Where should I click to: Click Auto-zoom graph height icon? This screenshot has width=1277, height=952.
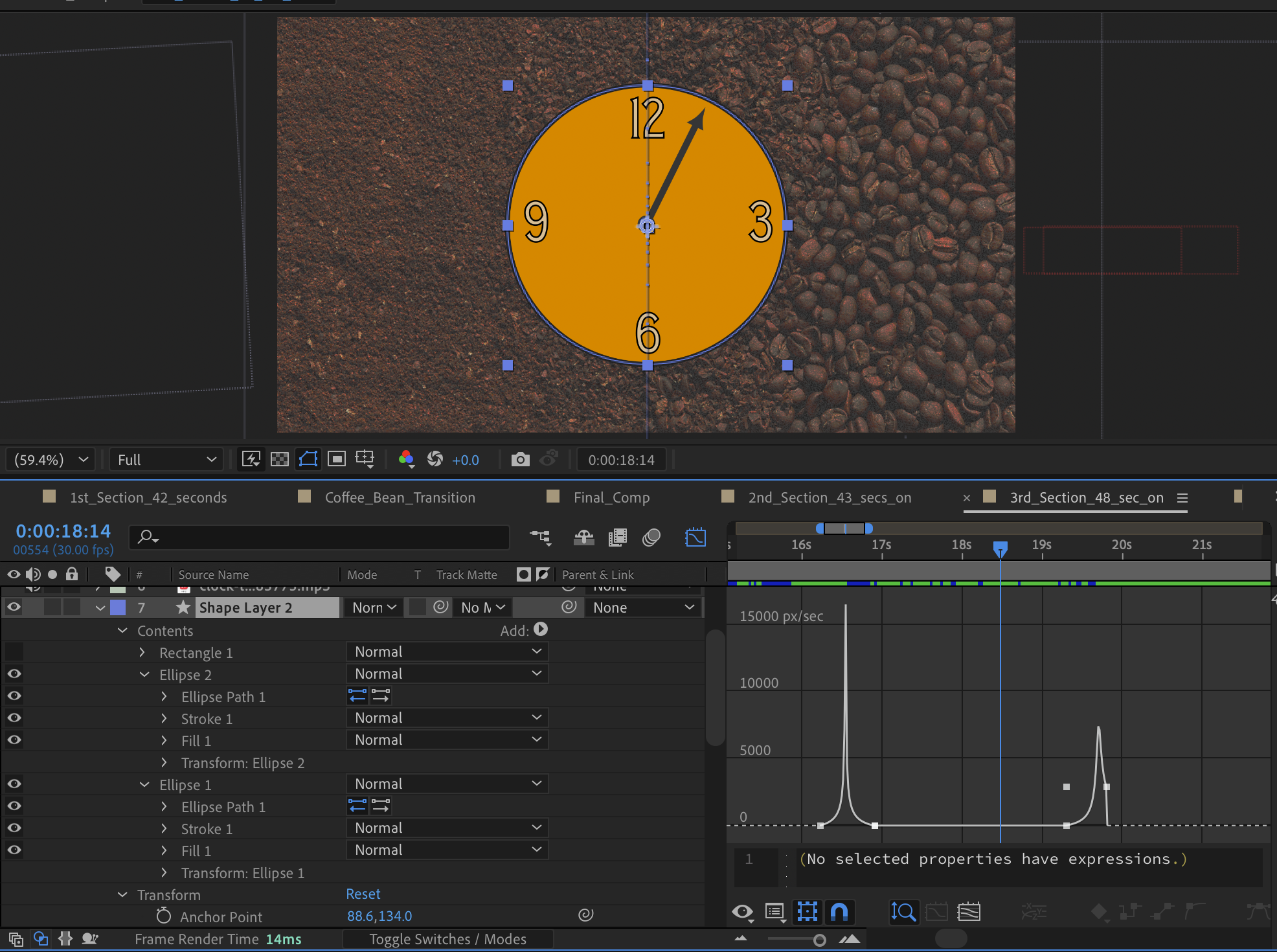[x=903, y=912]
